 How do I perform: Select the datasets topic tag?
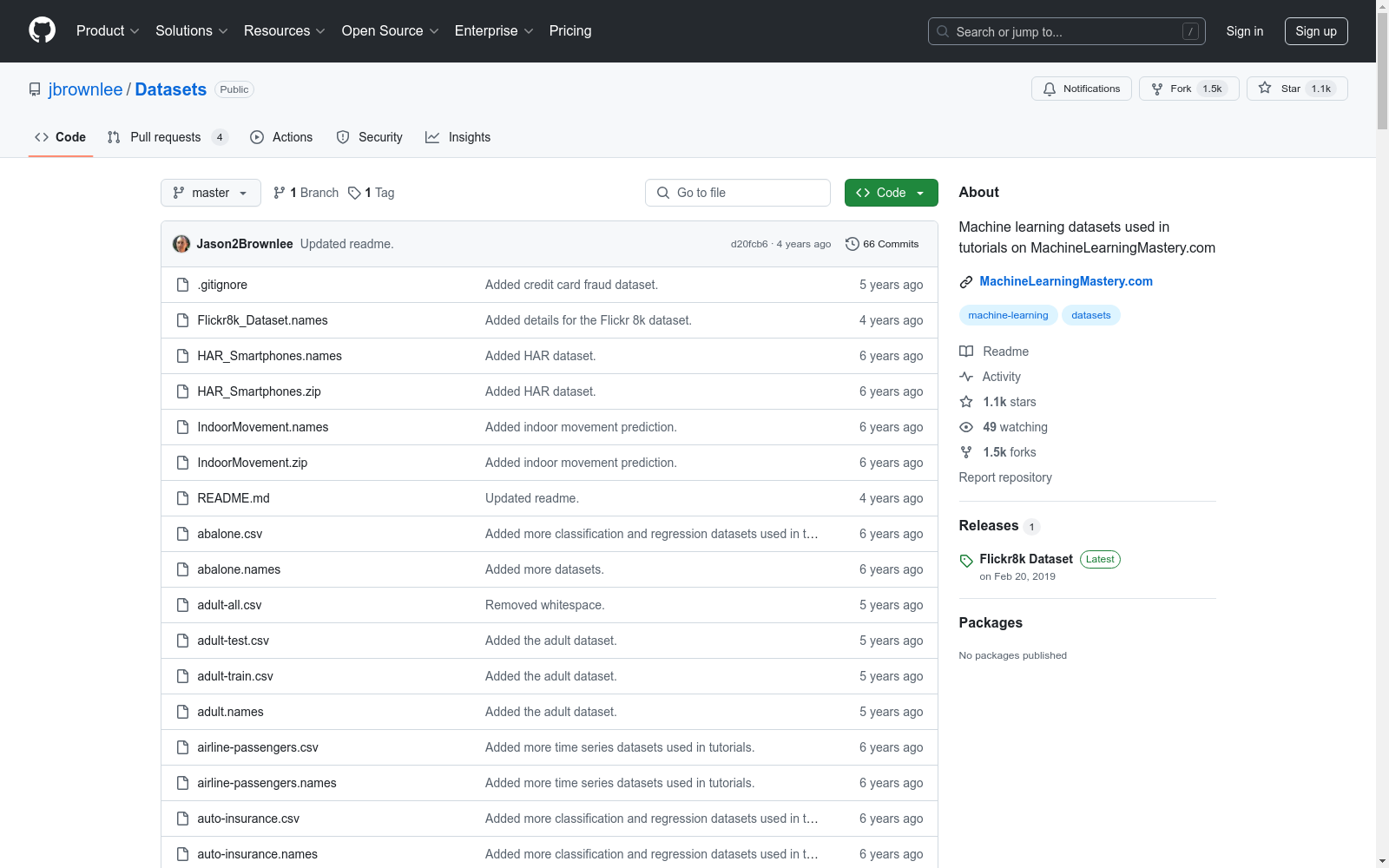pos(1091,315)
